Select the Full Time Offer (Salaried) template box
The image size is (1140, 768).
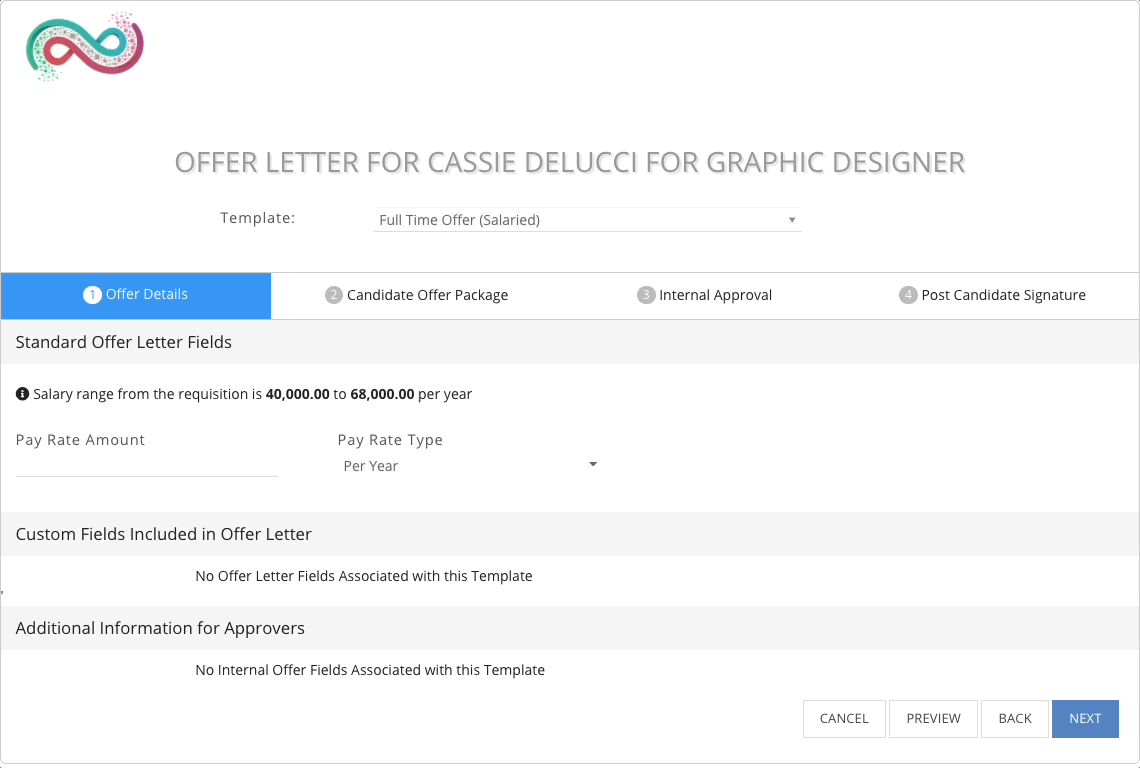[587, 220]
